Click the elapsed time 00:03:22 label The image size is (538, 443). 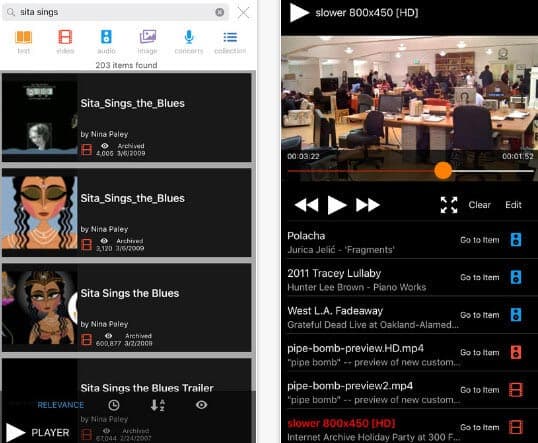coord(303,156)
